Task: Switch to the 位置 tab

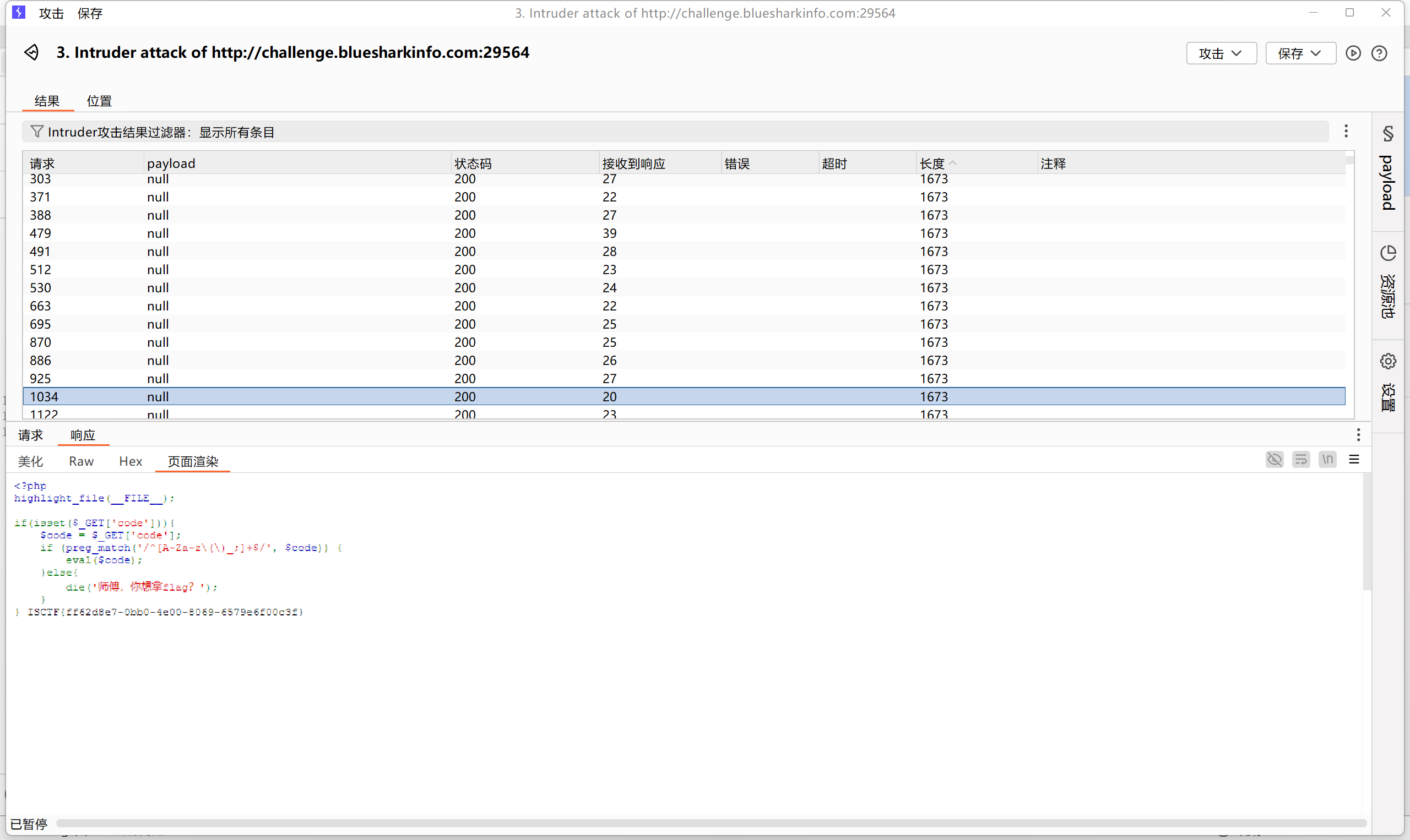Action: (x=99, y=101)
